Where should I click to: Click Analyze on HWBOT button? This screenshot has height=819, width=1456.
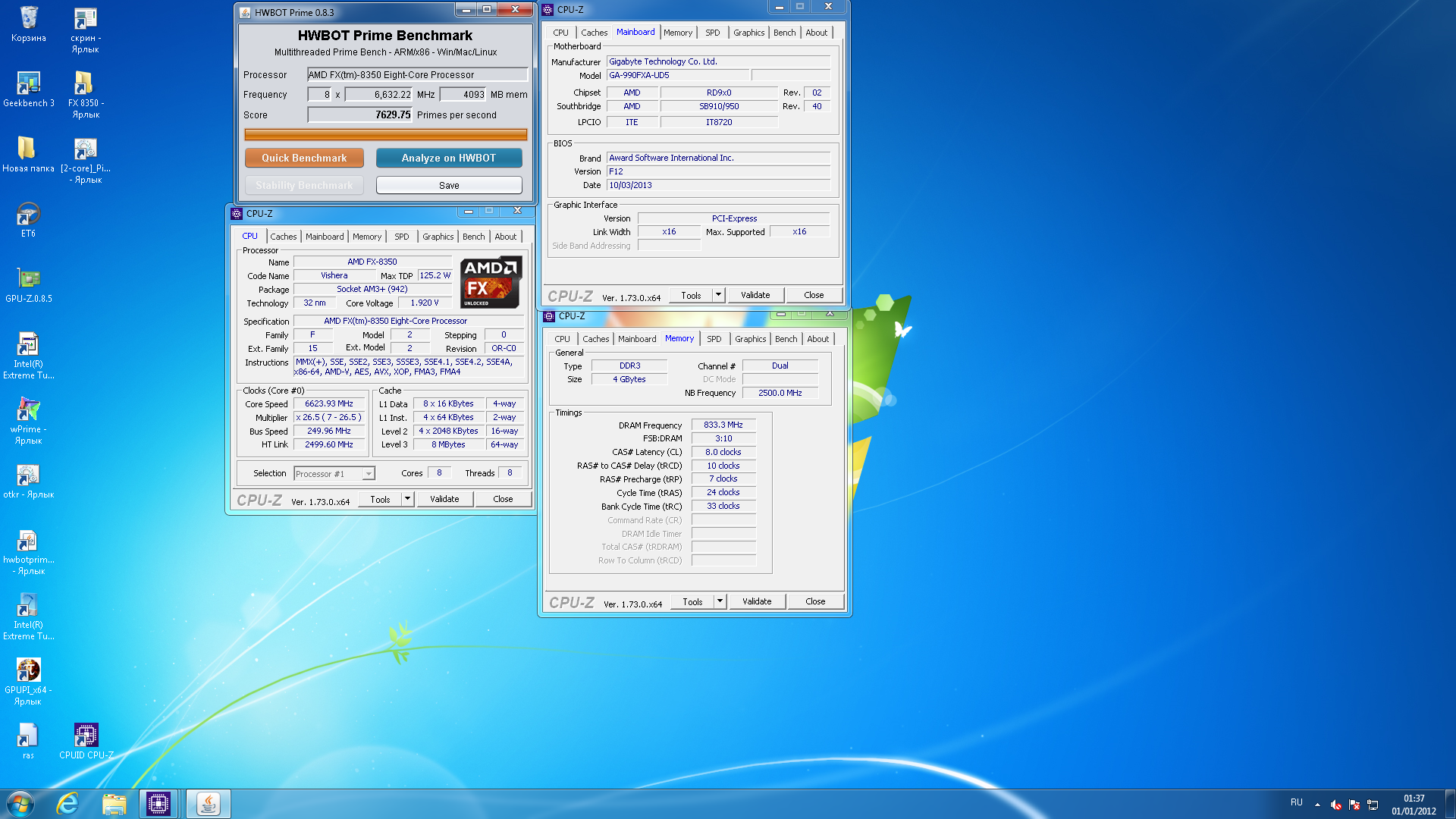(449, 158)
